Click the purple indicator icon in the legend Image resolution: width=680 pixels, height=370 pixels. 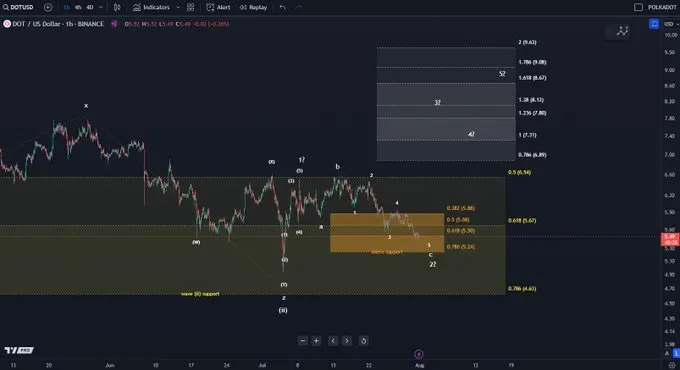tap(114, 24)
